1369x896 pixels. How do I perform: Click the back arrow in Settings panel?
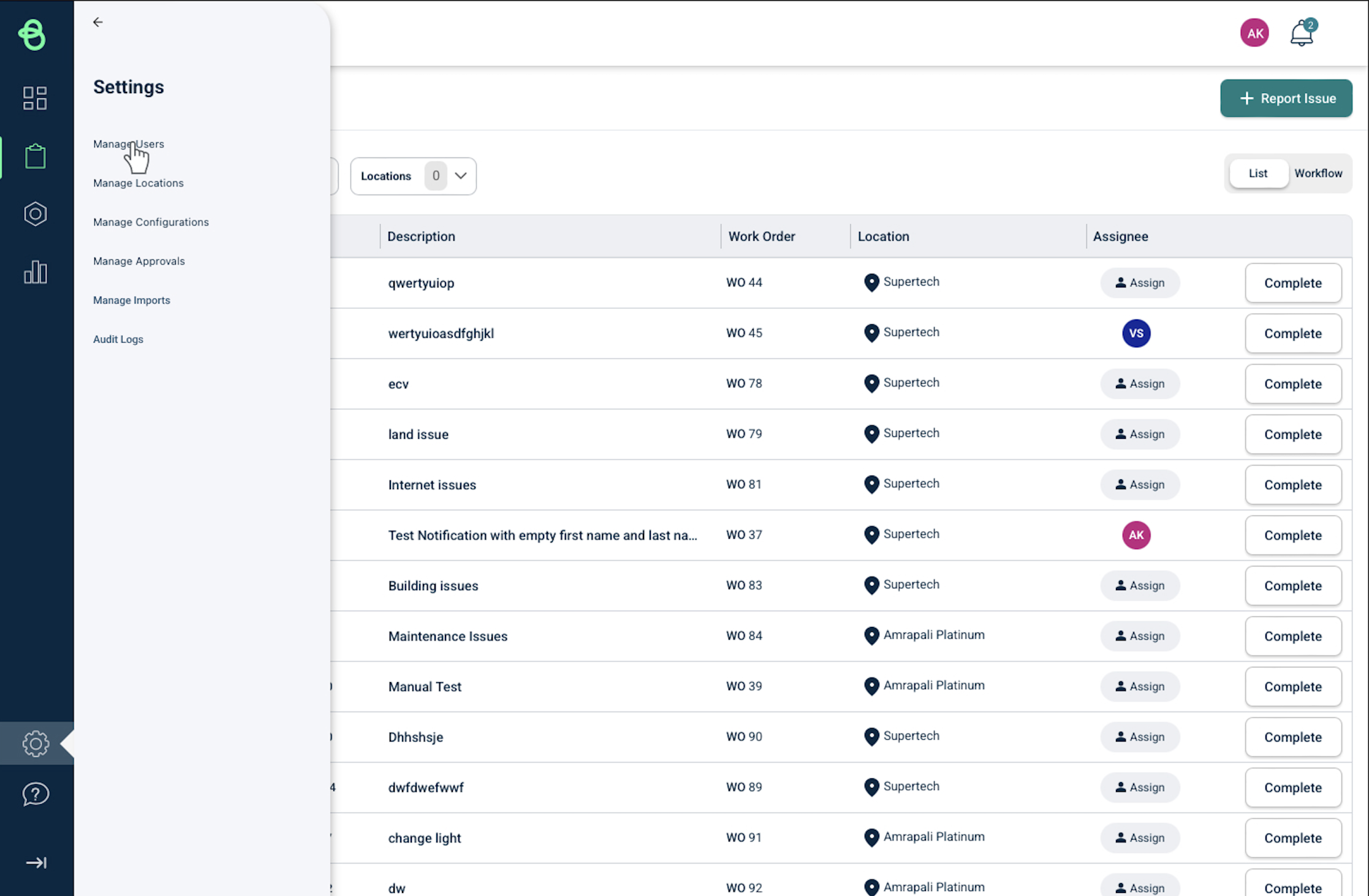click(x=98, y=22)
